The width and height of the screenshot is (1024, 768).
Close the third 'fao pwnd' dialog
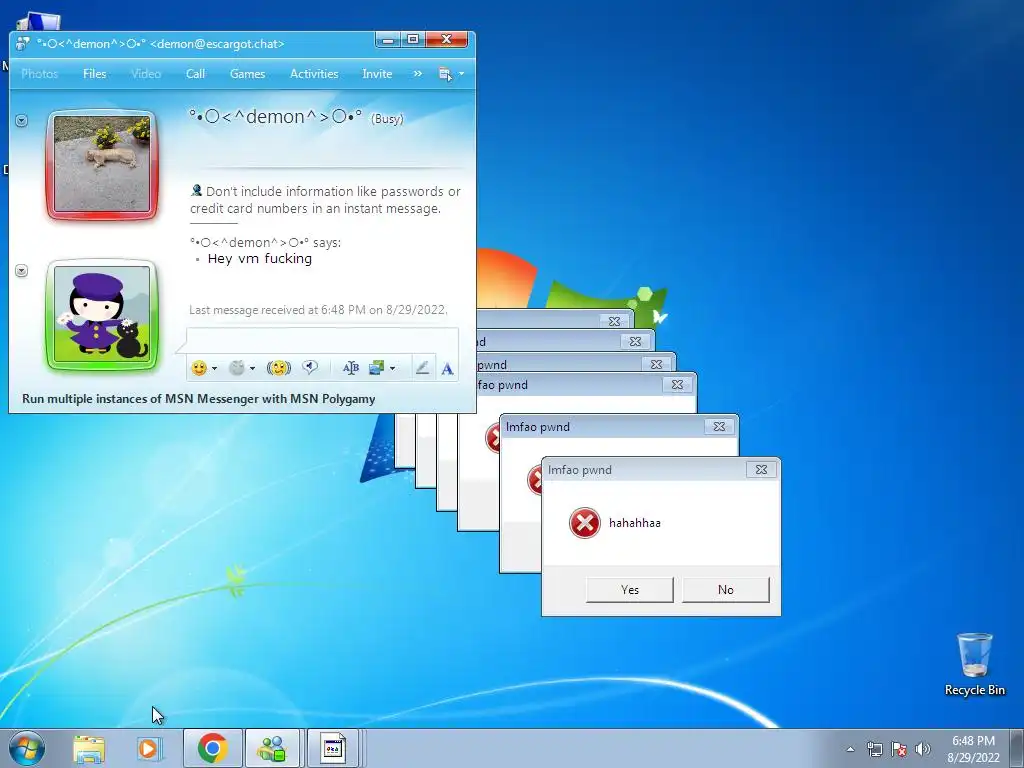pyautogui.click(x=677, y=385)
